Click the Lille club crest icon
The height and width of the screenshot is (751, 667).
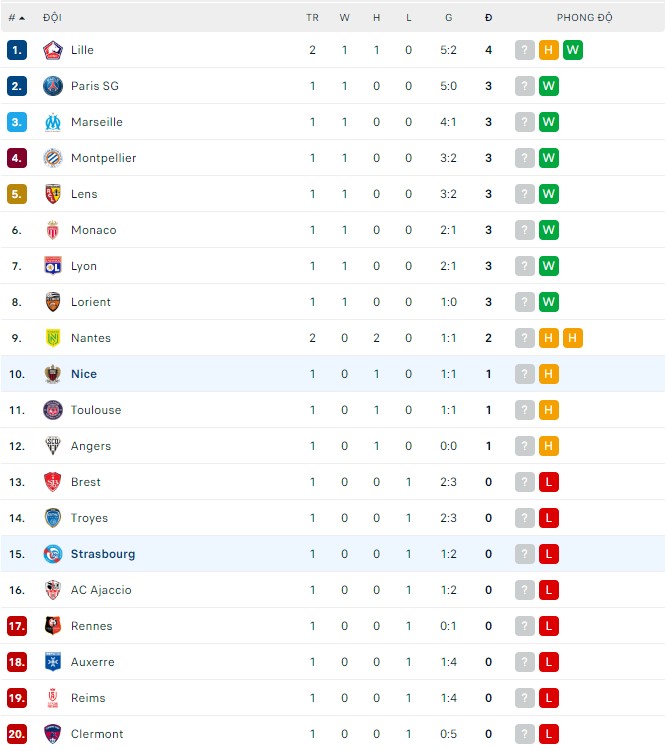click(x=53, y=50)
